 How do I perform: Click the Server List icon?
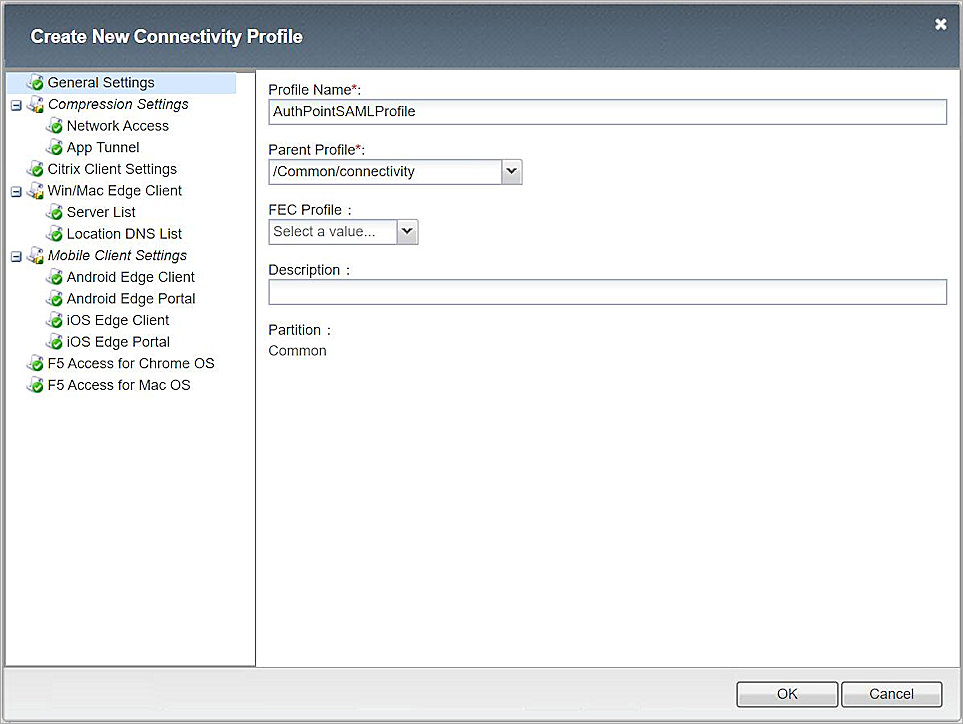[54, 212]
